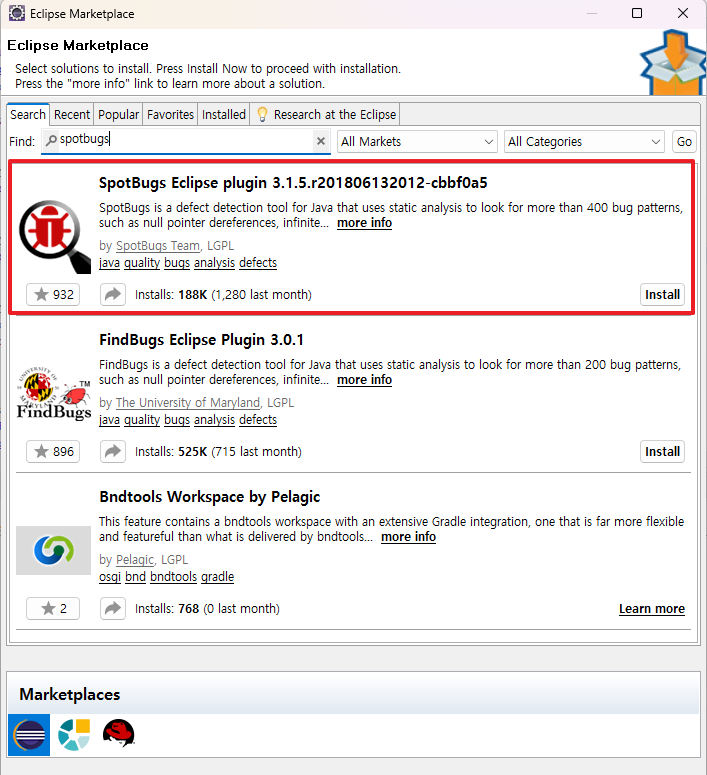The width and height of the screenshot is (707, 775).
Task: Click the Go button
Action: (x=684, y=142)
